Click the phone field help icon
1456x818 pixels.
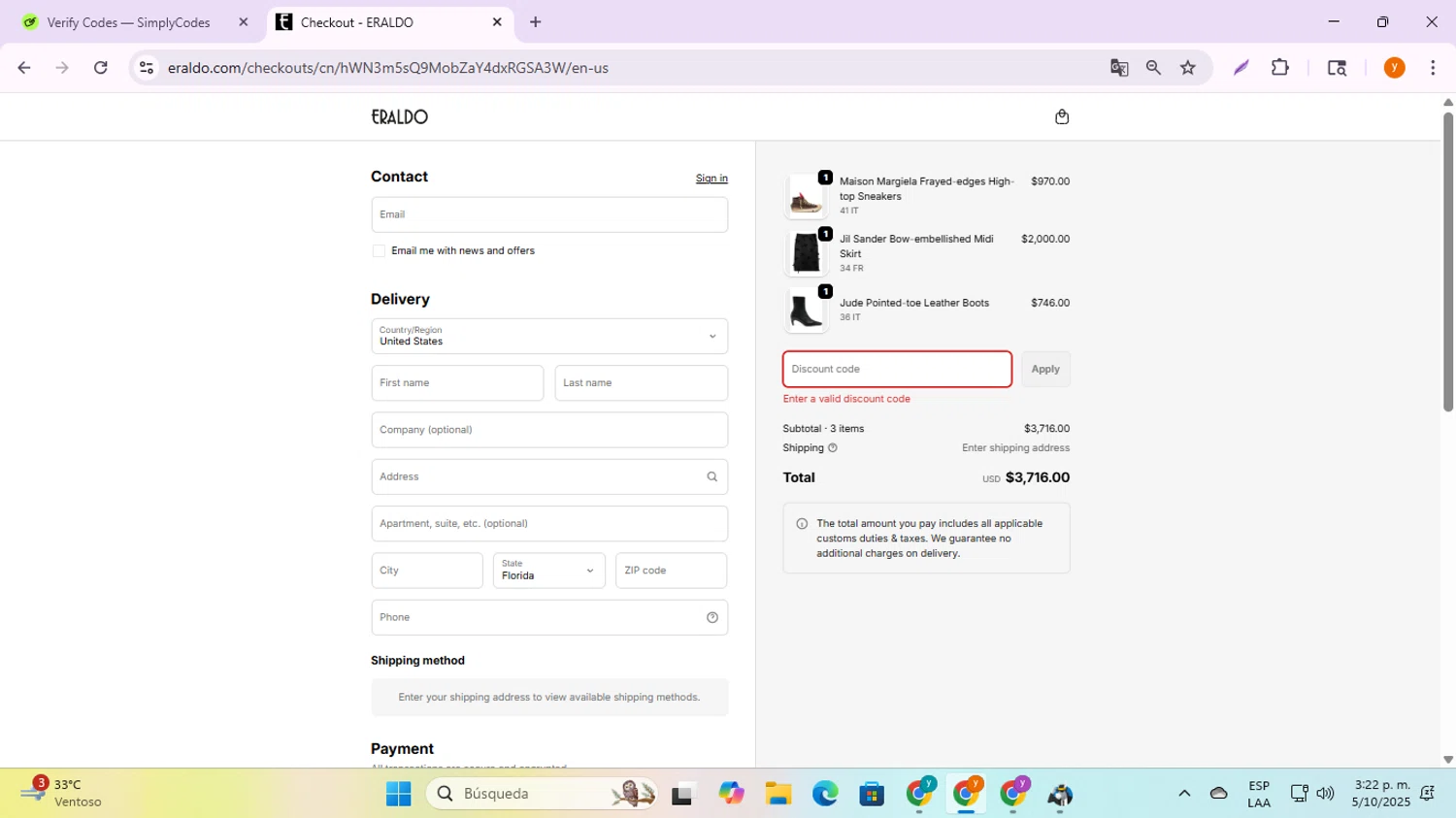pyautogui.click(x=711, y=617)
